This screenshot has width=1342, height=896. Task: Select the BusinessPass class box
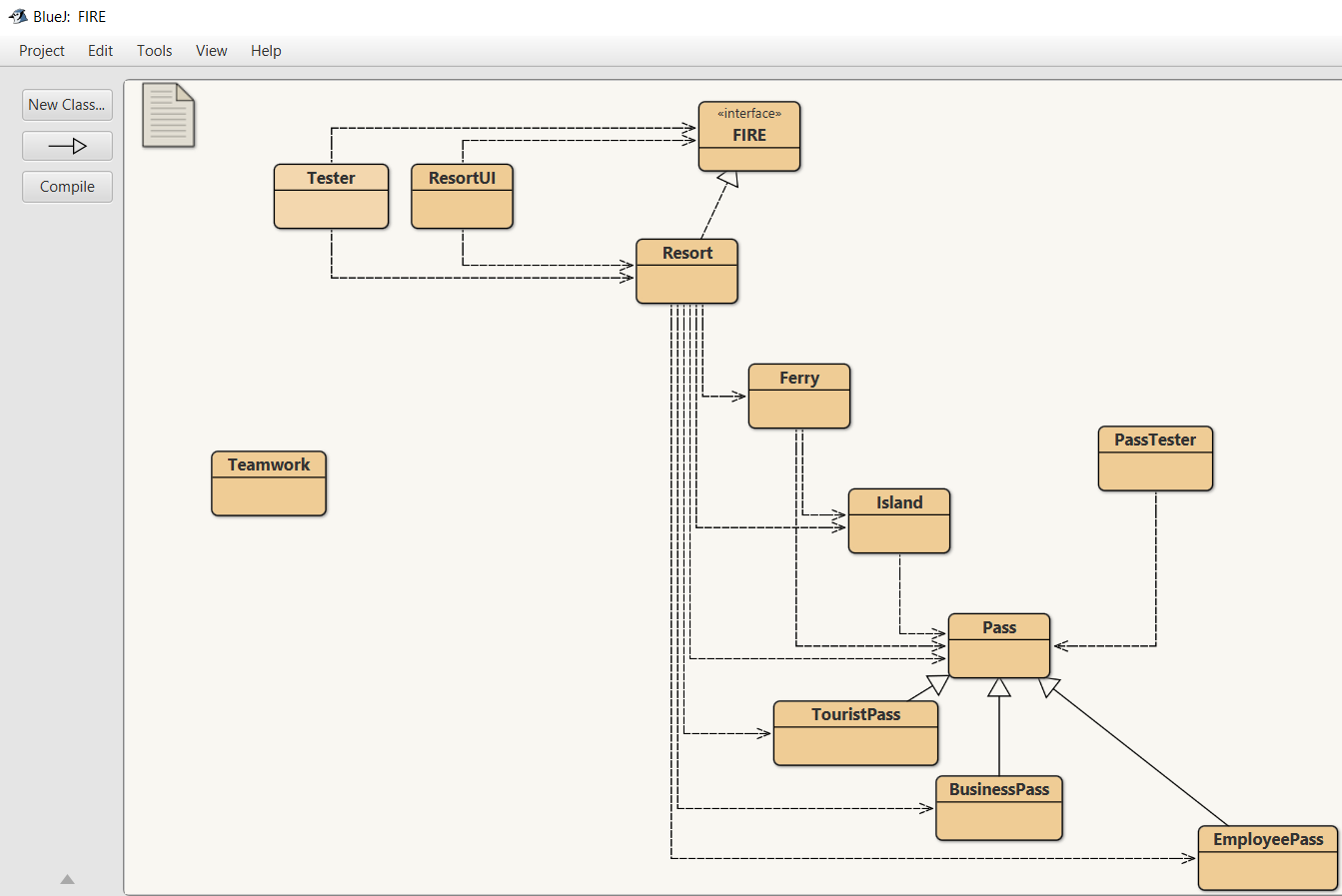[x=999, y=808]
